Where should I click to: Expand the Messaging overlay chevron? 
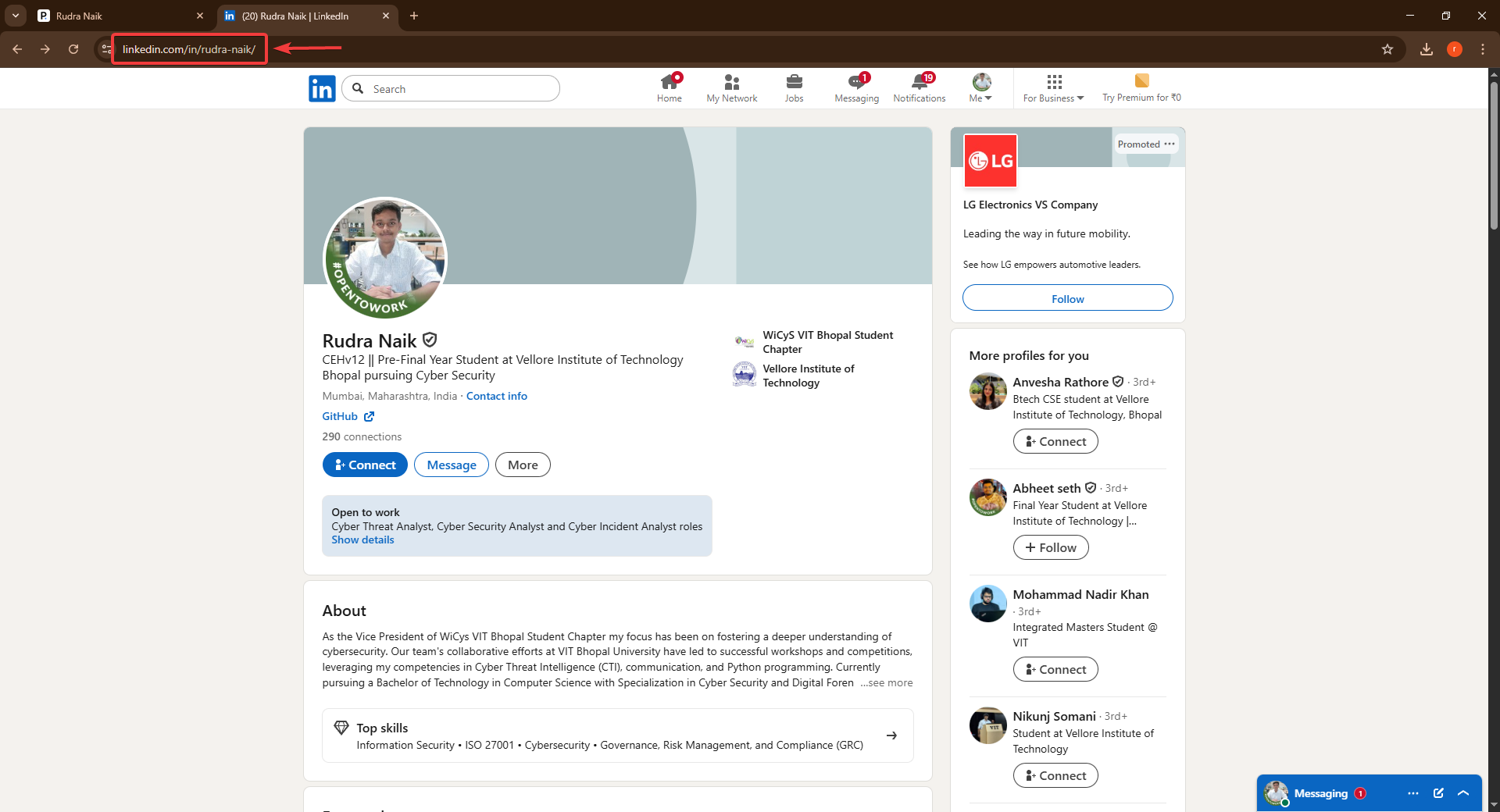1463,793
